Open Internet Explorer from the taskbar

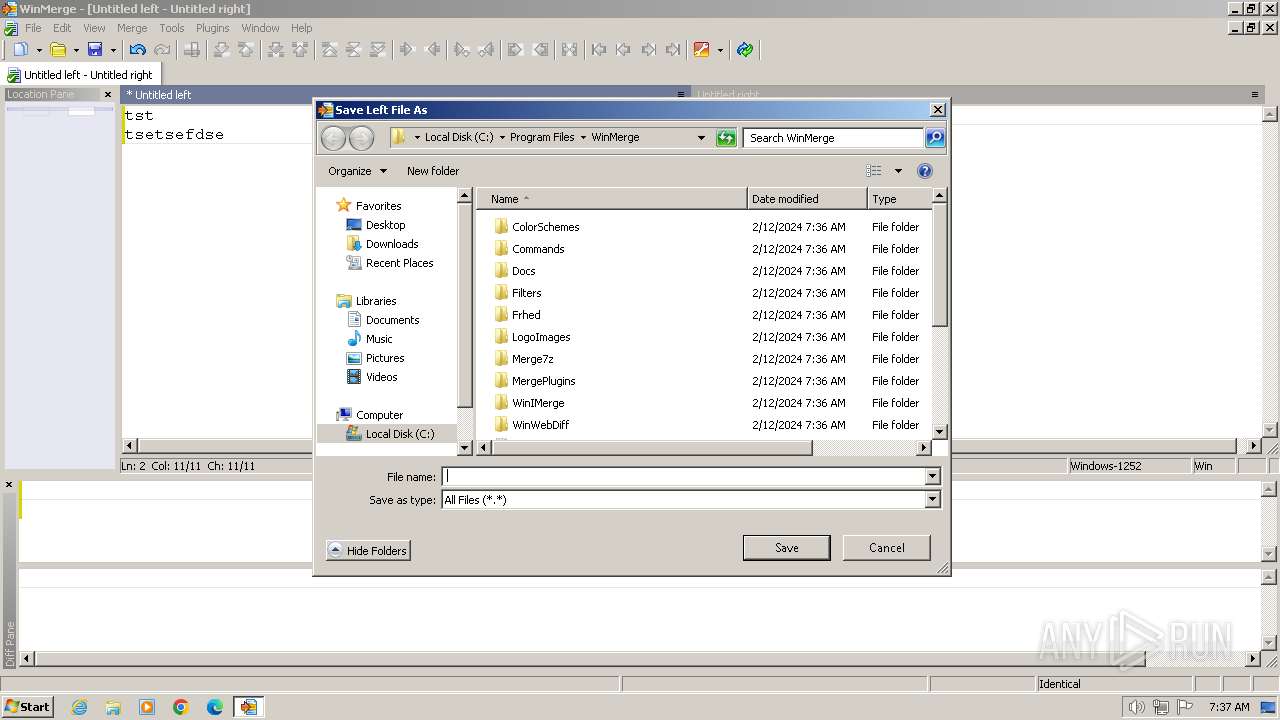79,707
